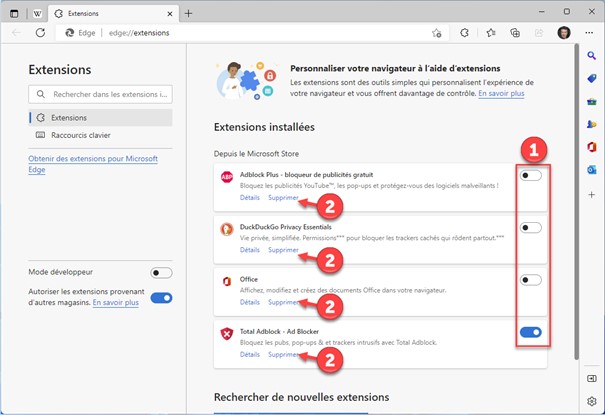Open the three-dot browser menu

(590, 32)
